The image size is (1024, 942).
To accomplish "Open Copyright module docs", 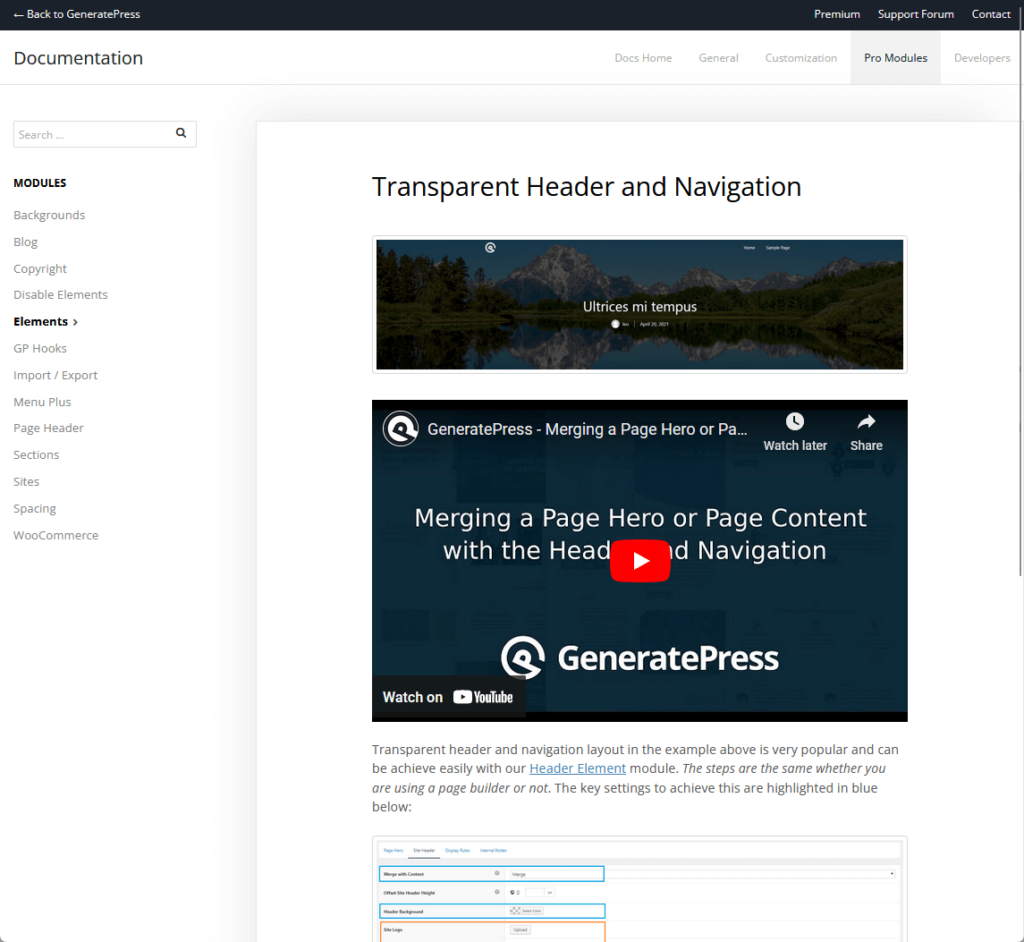I will point(40,268).
